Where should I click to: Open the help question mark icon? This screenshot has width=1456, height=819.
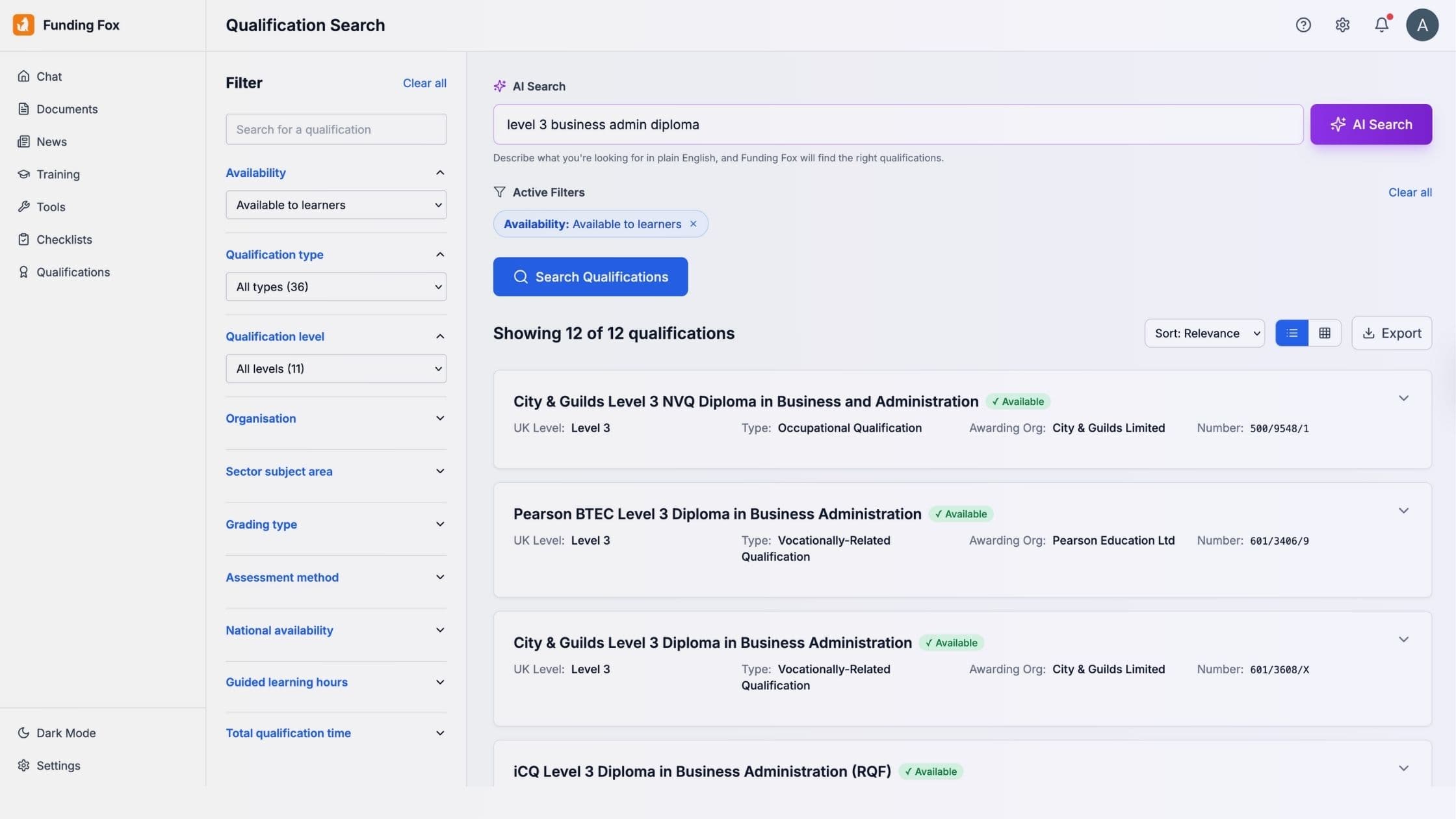pos(1303,25)
